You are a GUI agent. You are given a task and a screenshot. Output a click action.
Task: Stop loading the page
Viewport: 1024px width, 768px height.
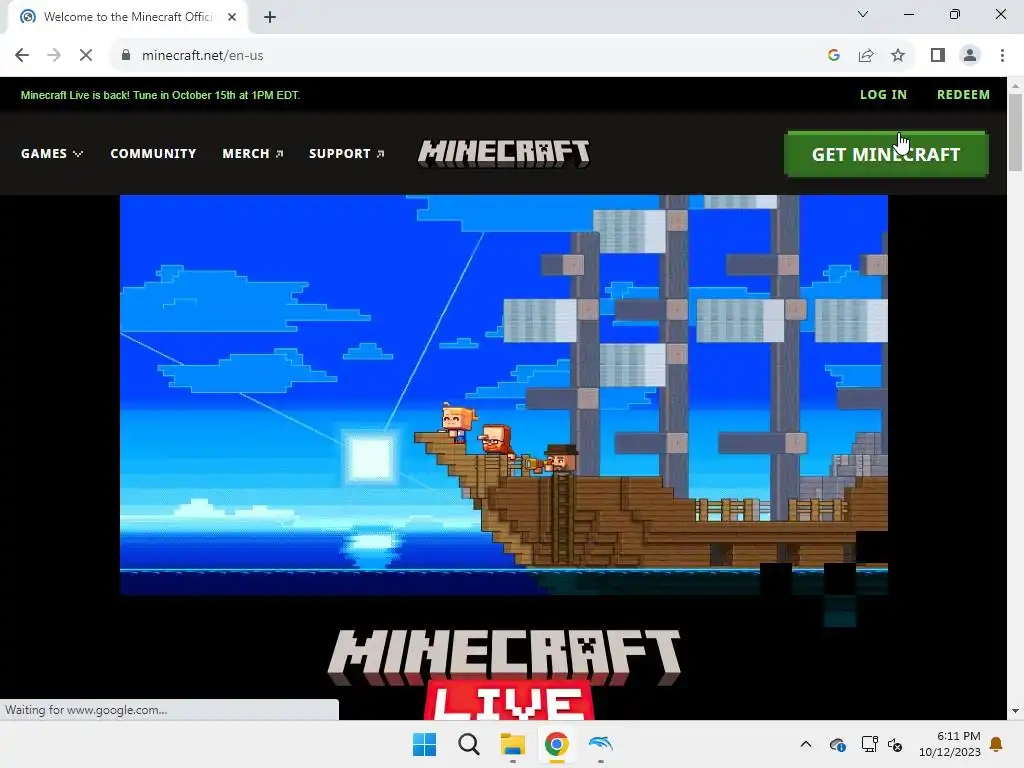click(86, 56)
